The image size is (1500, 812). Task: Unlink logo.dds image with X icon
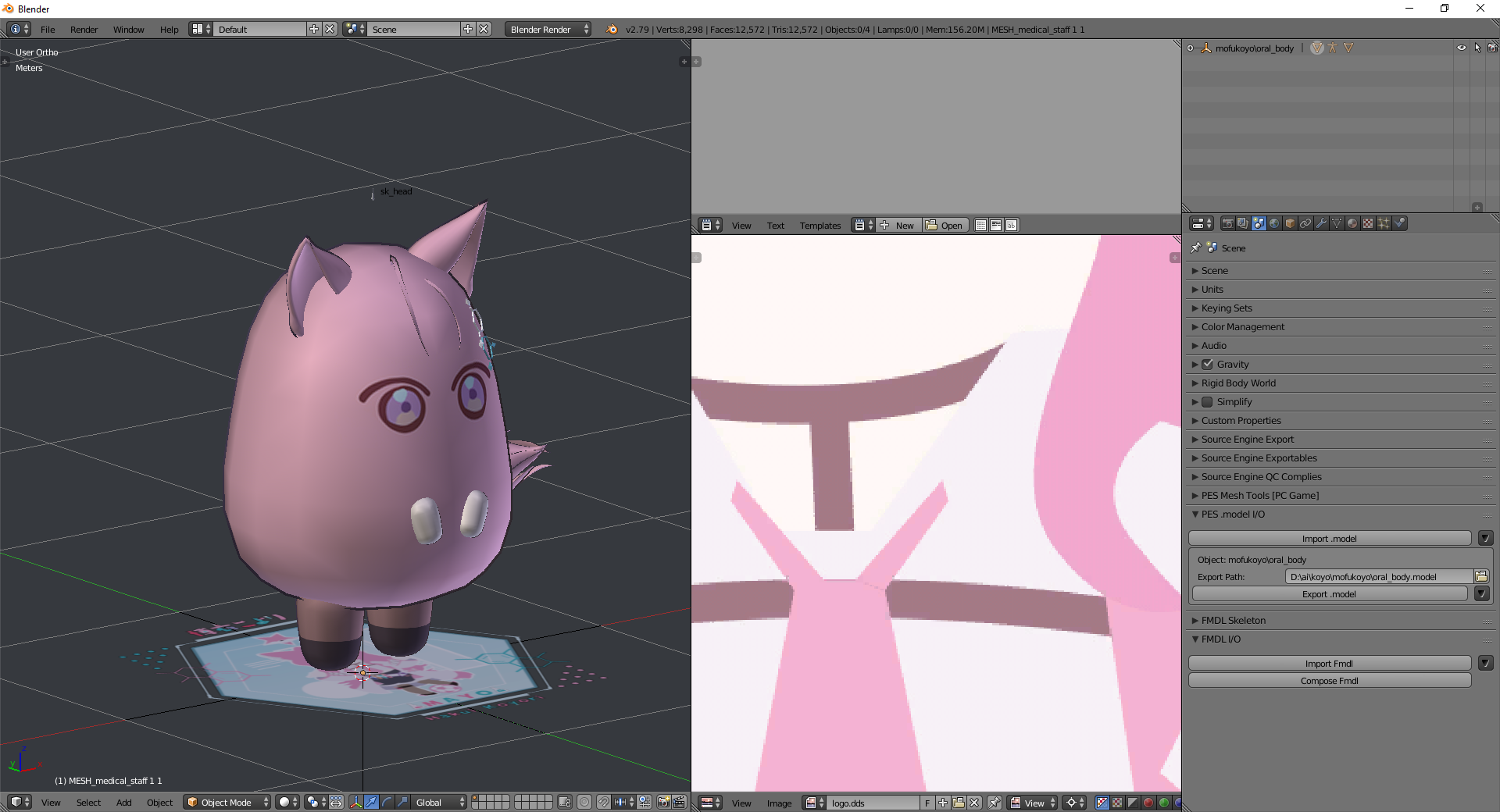[974, 803]
